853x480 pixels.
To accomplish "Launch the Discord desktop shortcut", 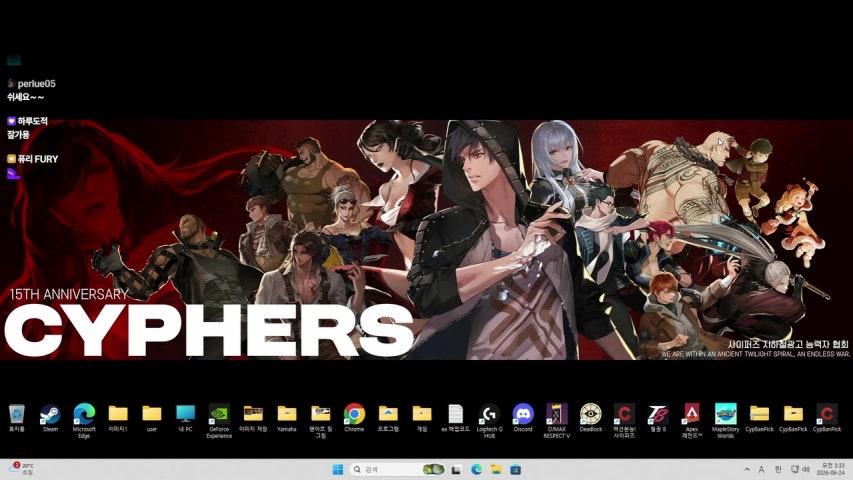I will point(523,417).
